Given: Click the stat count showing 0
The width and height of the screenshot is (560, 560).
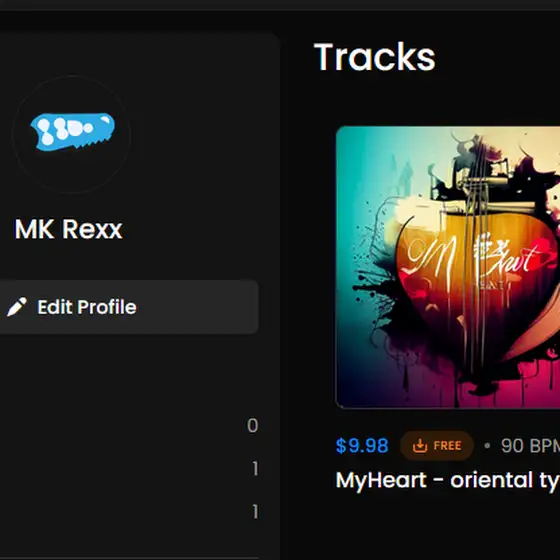Looking at the screenshot, I should [x=252, y=425].
